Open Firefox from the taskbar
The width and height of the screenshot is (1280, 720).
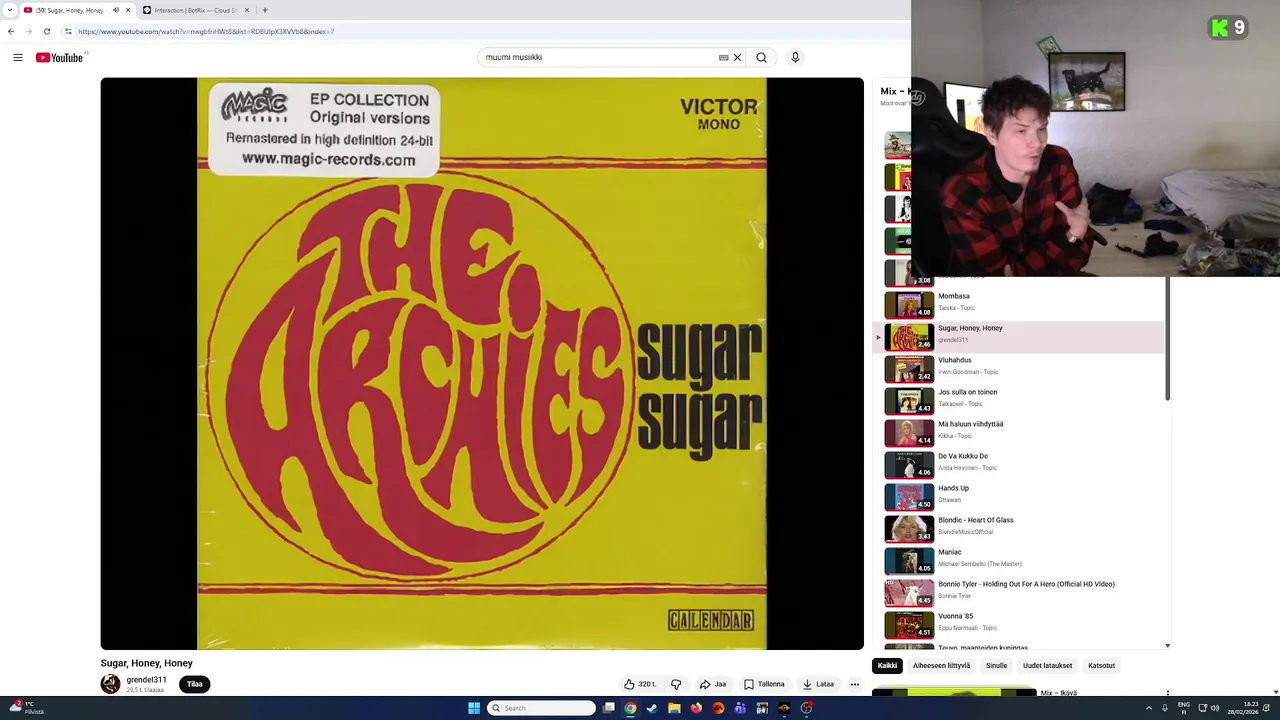point(696,708)
